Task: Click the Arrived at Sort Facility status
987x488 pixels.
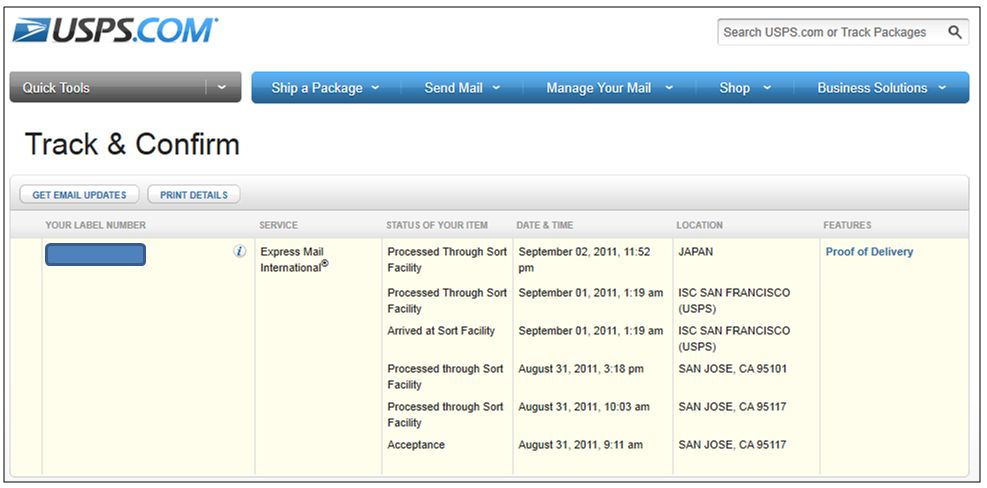Action: pyautogui.click(x=441, y=331)
